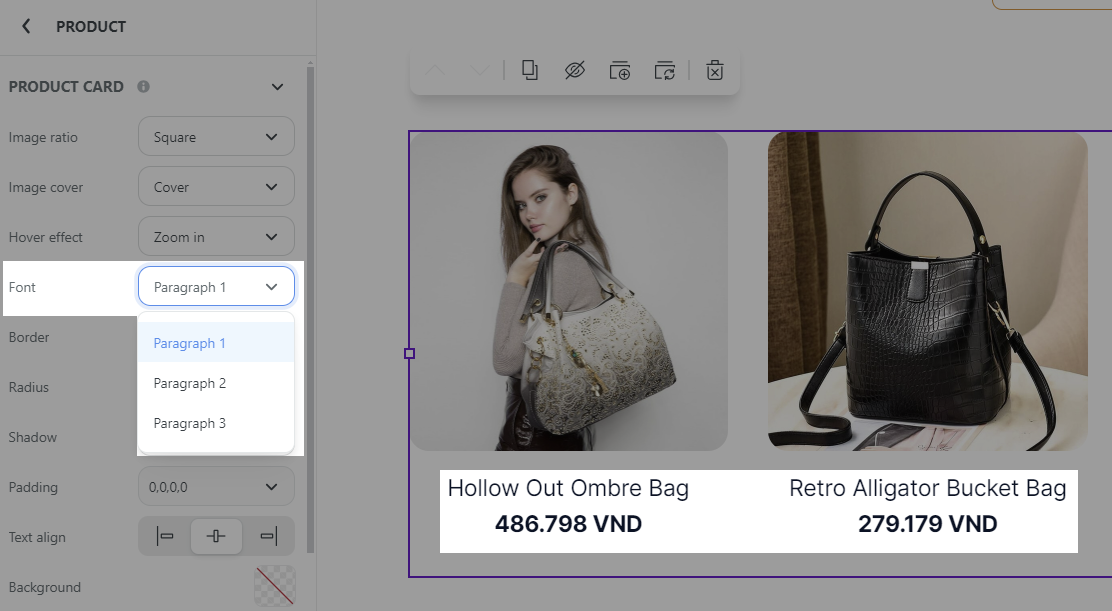Screen dimensions: 1112x611
Task: Click the replace block refresh icon
Action: click(x=665, y=70)
